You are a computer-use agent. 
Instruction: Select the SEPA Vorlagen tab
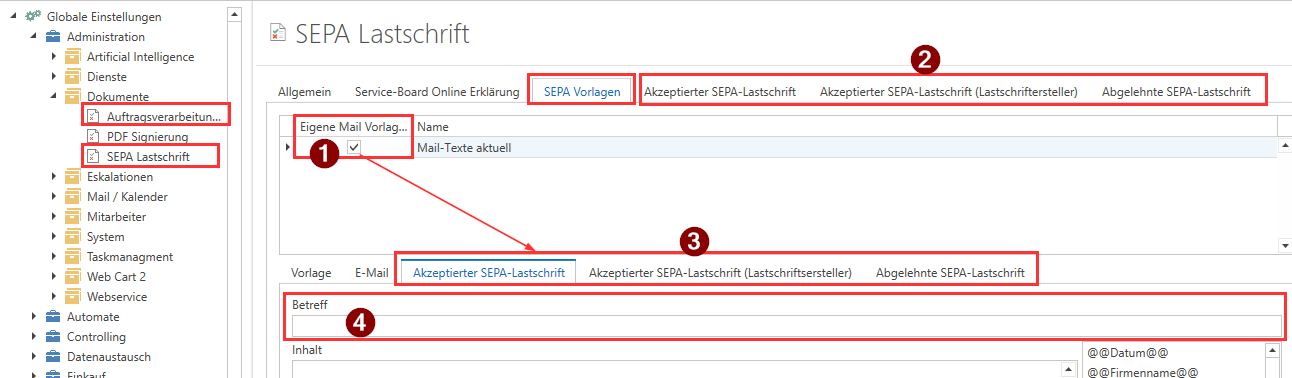[x=582, y=91]
